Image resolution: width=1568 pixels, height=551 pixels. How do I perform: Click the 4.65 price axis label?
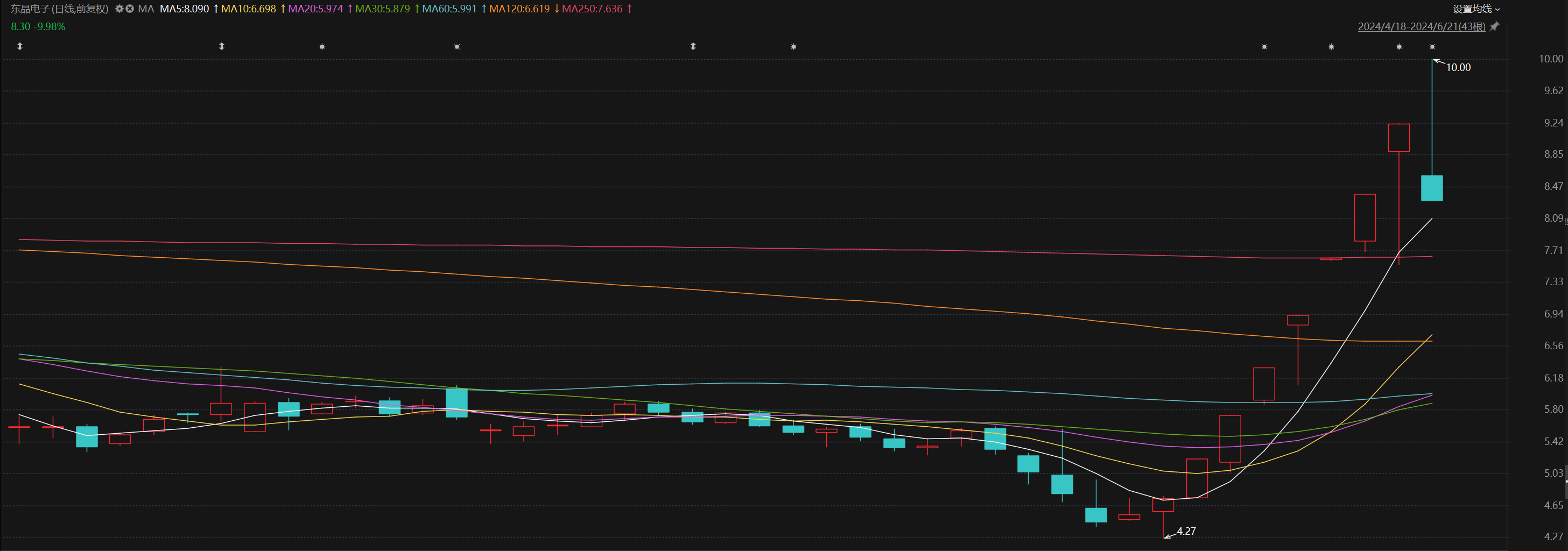pyautogui.click(x=1553, y=505)
